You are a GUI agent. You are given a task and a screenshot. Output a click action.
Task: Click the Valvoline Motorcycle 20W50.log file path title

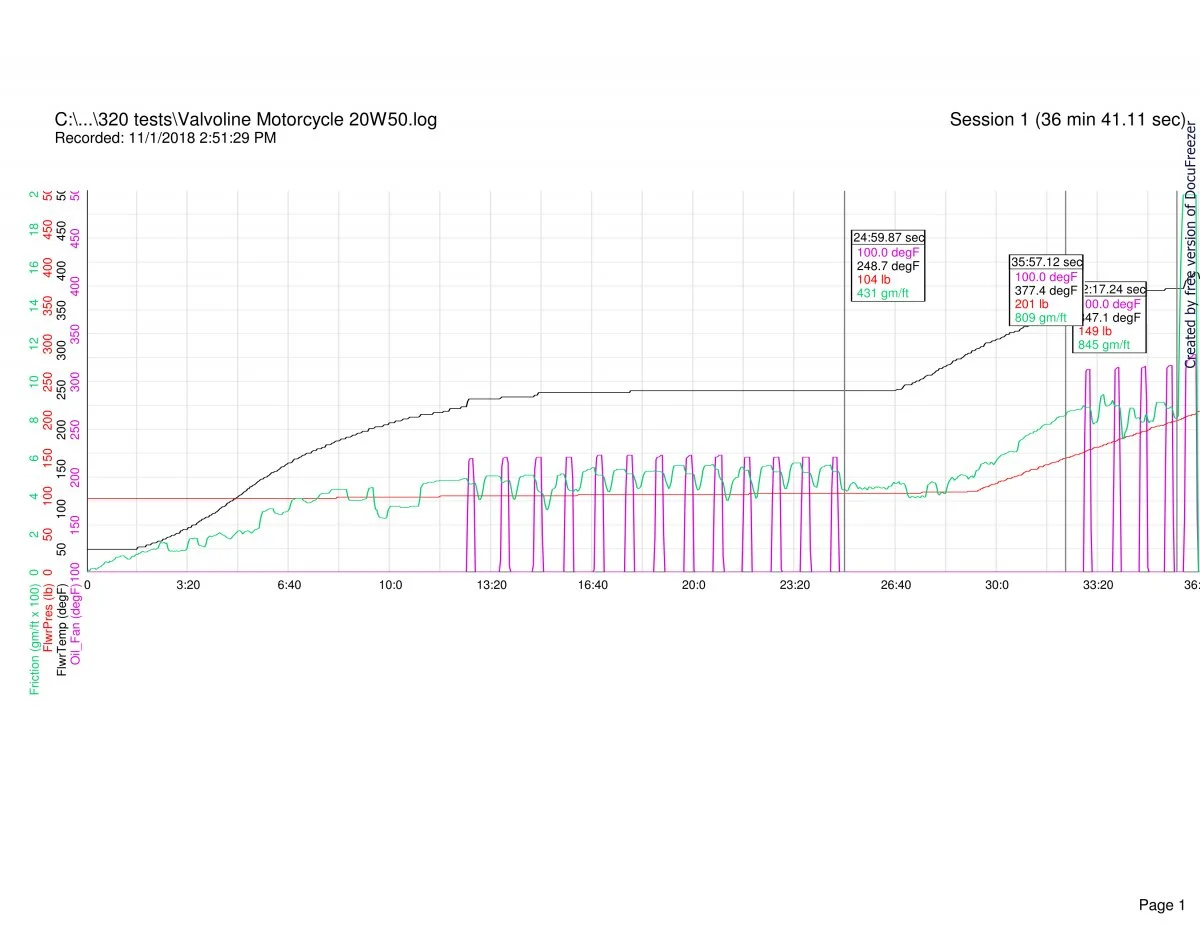[x=246, y=120]
